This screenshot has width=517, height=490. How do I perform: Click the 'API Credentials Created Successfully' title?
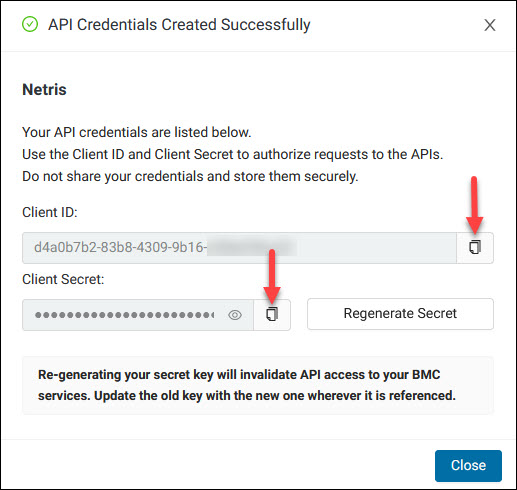[179, 25]
